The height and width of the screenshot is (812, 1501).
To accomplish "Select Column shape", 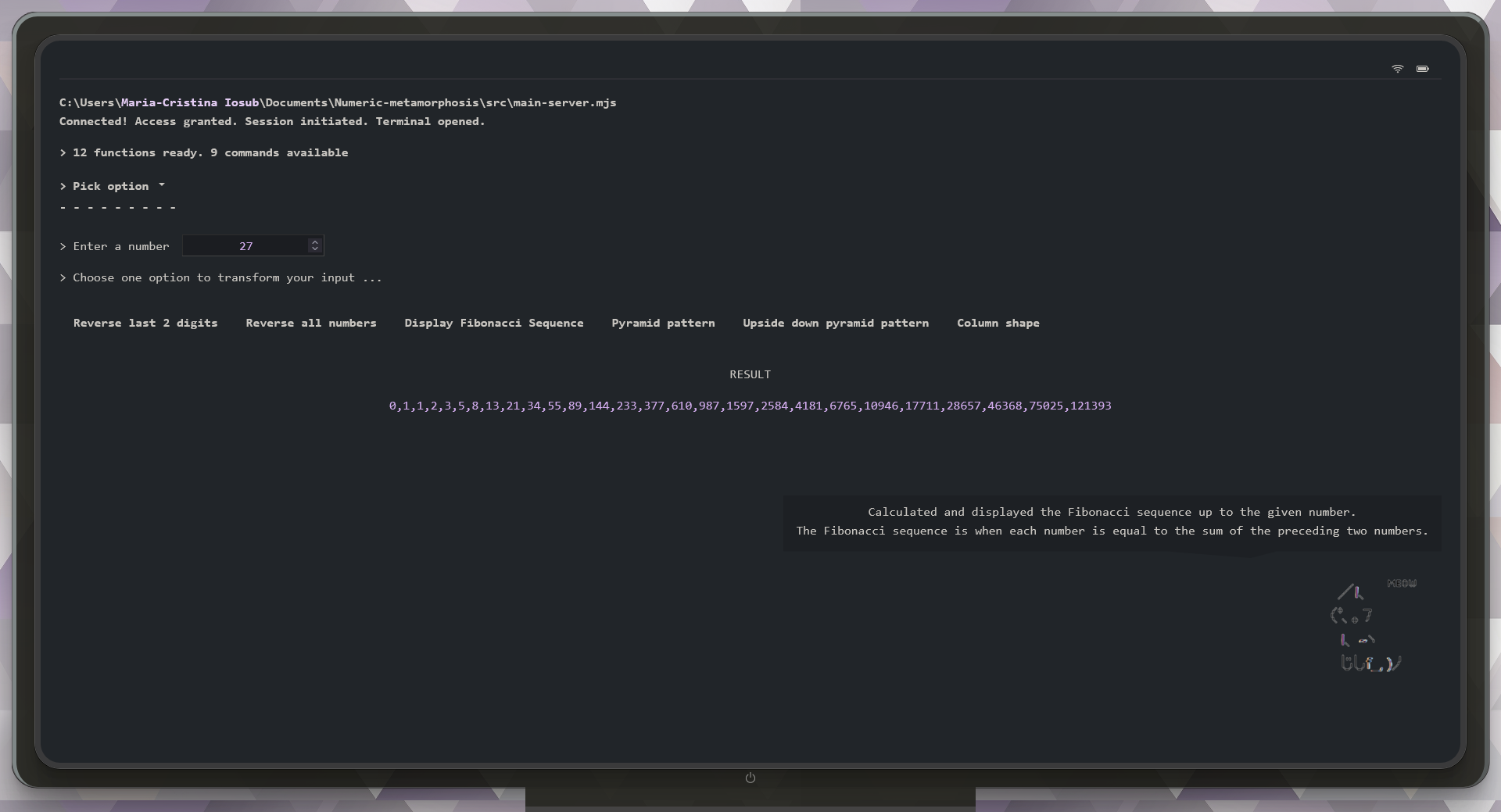I will pos(998,323).
